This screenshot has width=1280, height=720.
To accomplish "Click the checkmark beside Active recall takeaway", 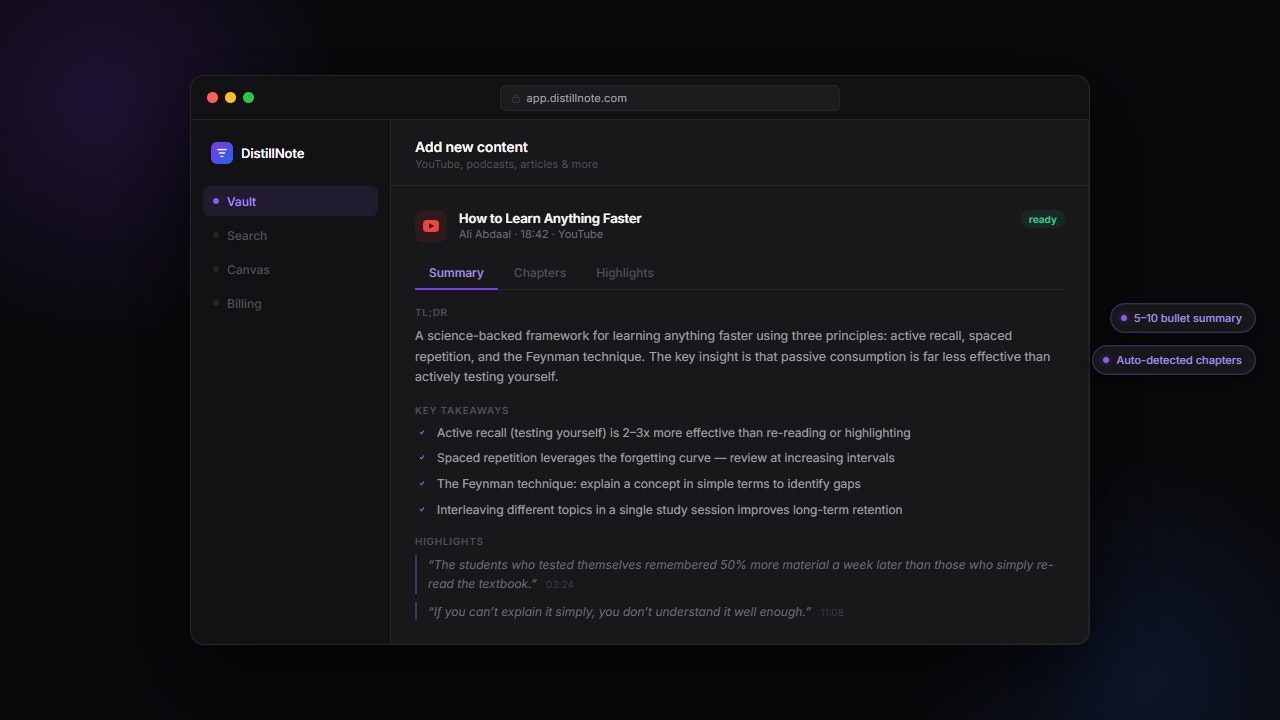I will (422, 433).
